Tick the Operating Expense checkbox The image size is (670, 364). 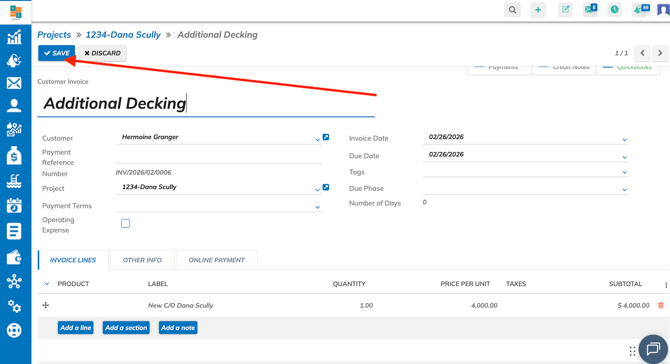click(125, 223)
